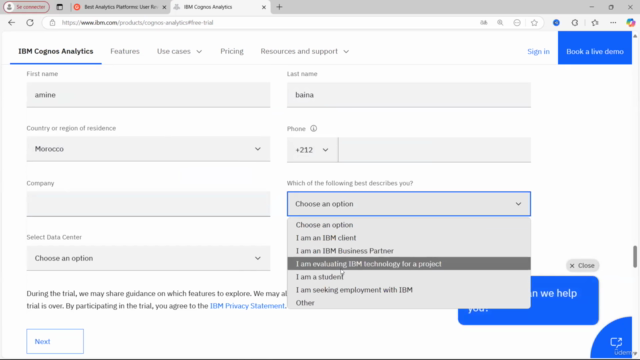Open the Country or region dropdown
The width and height of the screenshot is (640, 360).
coord(148,149)
